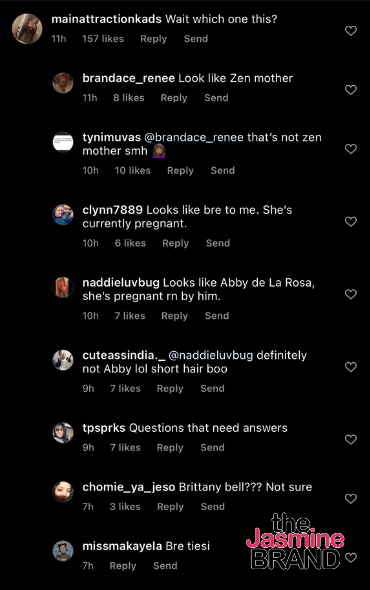
Task: Tap heart beside clynn7889's comment
Action: [x=351, y=222]
